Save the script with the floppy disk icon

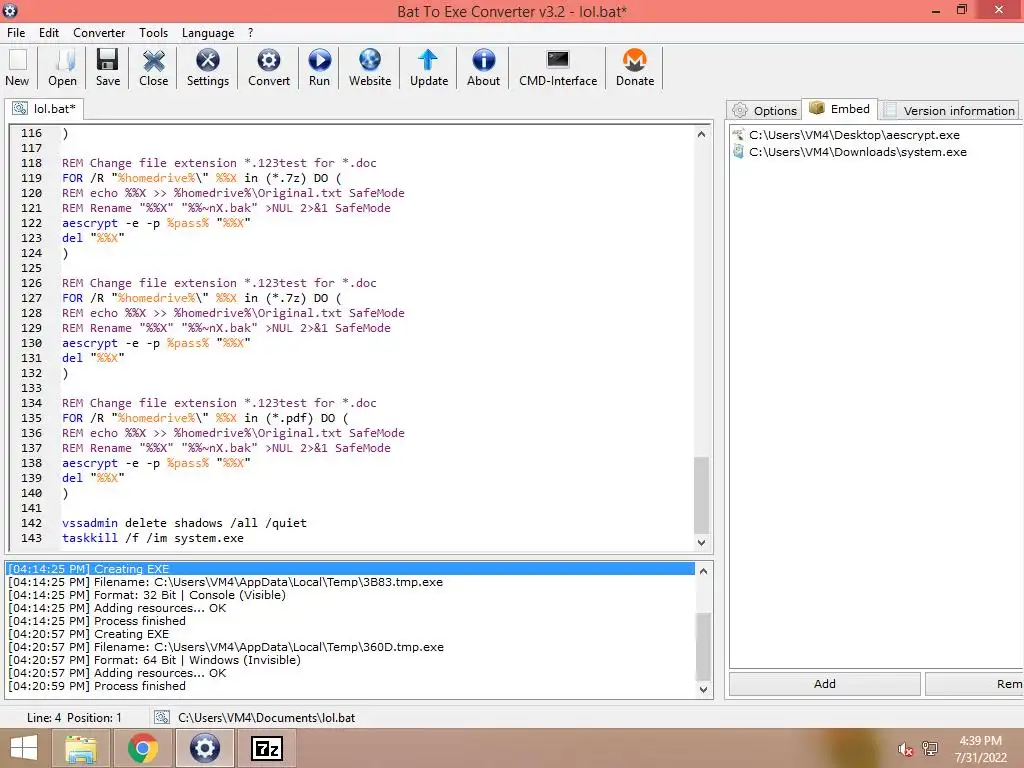108,68
